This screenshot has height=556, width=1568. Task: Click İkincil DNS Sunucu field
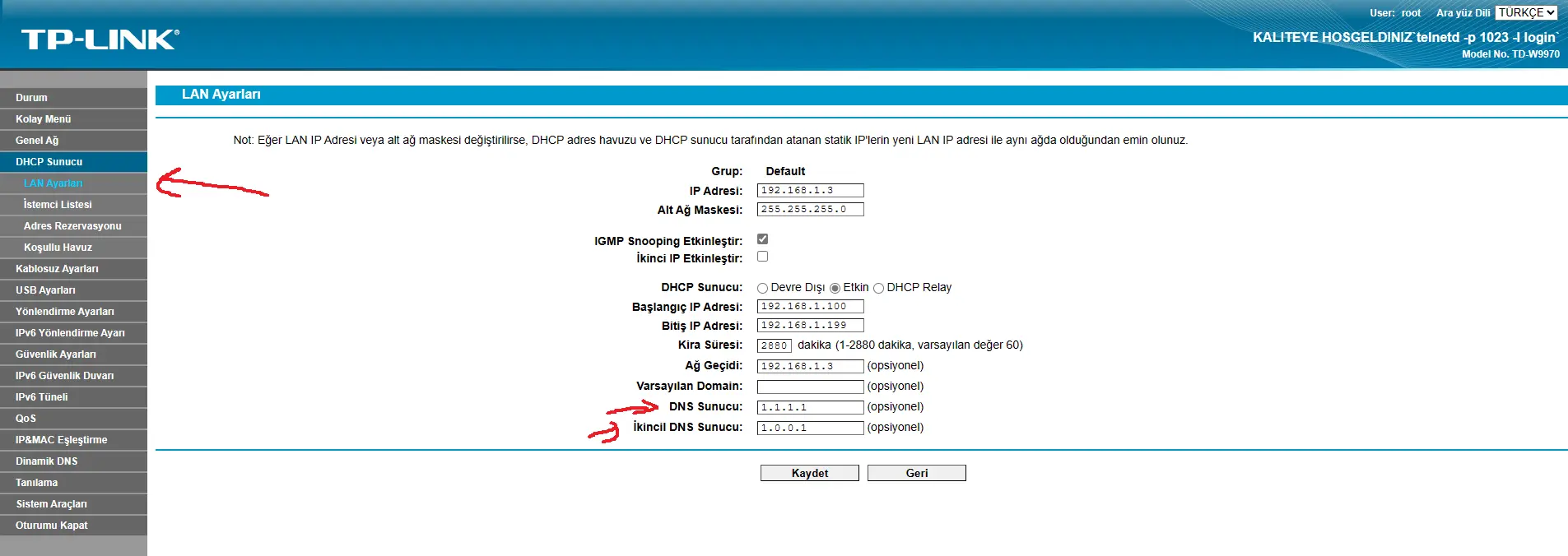811,429
